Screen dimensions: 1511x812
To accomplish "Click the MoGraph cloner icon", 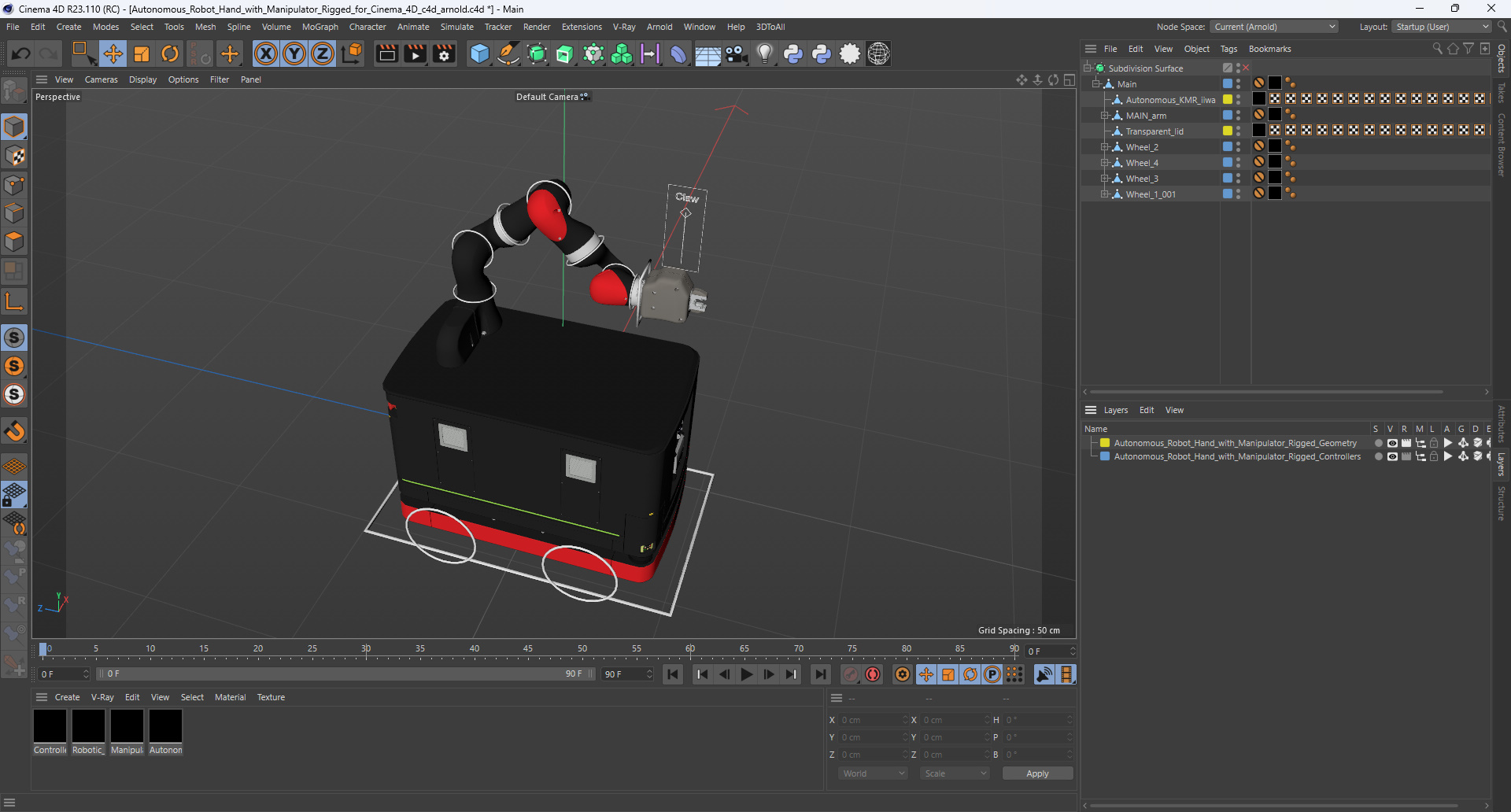I will point(622,54).
